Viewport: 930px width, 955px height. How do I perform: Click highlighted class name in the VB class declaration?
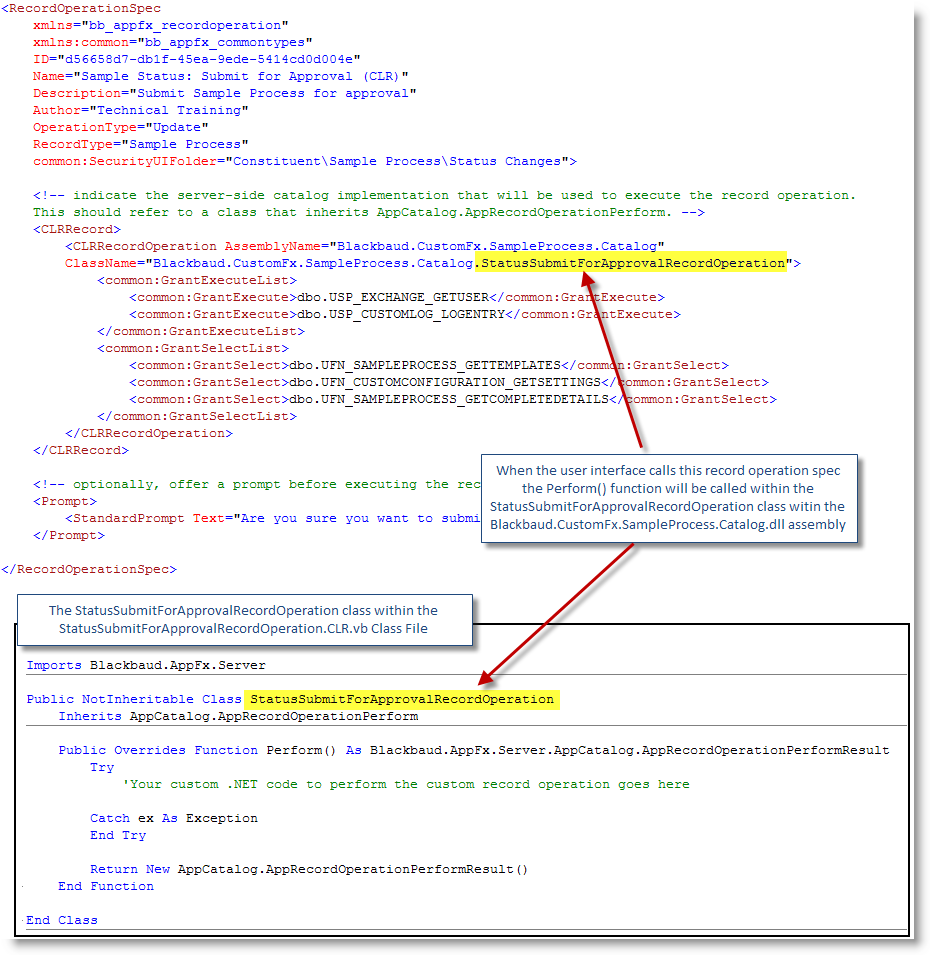click(x=402, y=700)
